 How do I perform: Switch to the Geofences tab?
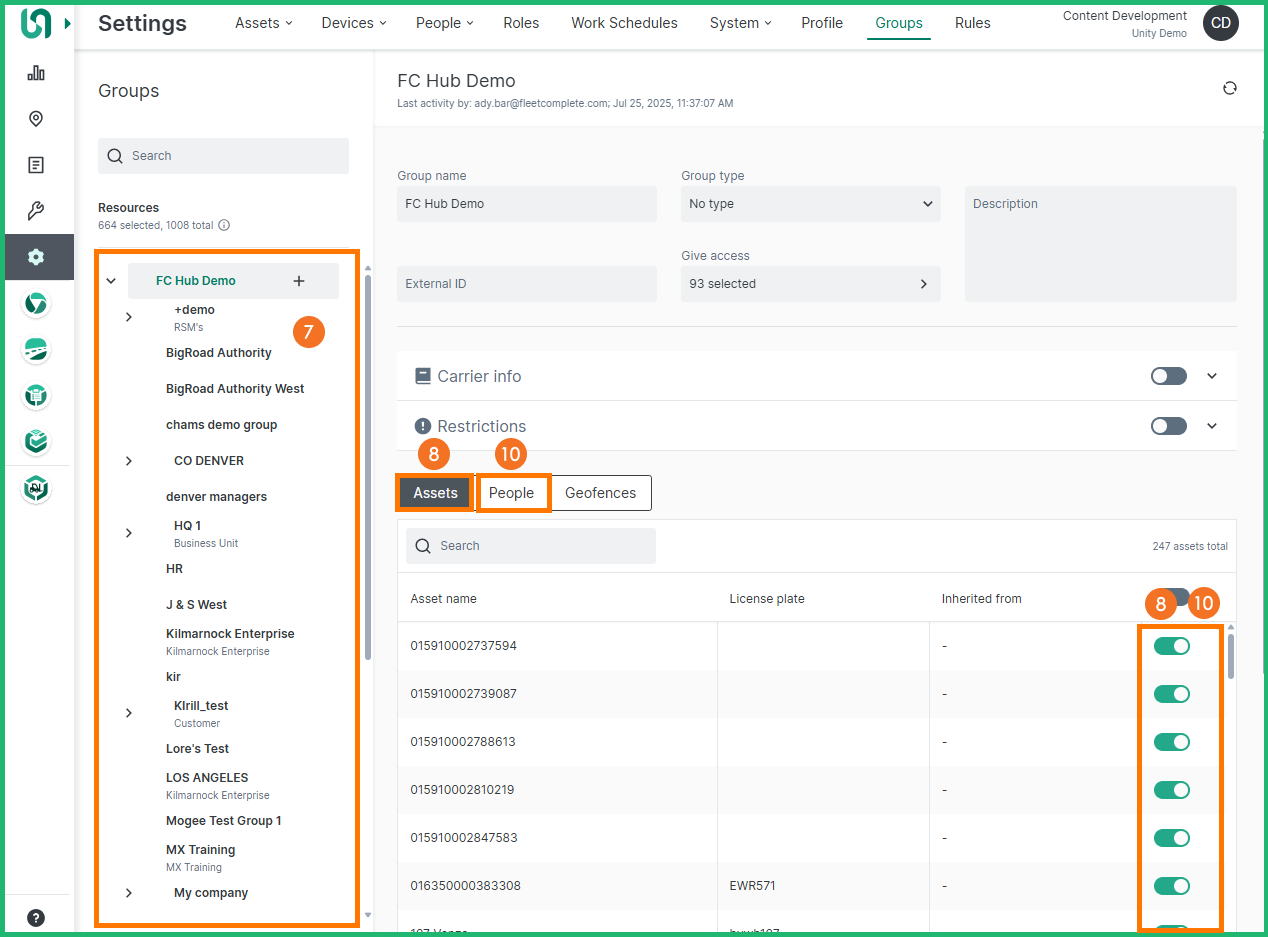coord(600,493)
